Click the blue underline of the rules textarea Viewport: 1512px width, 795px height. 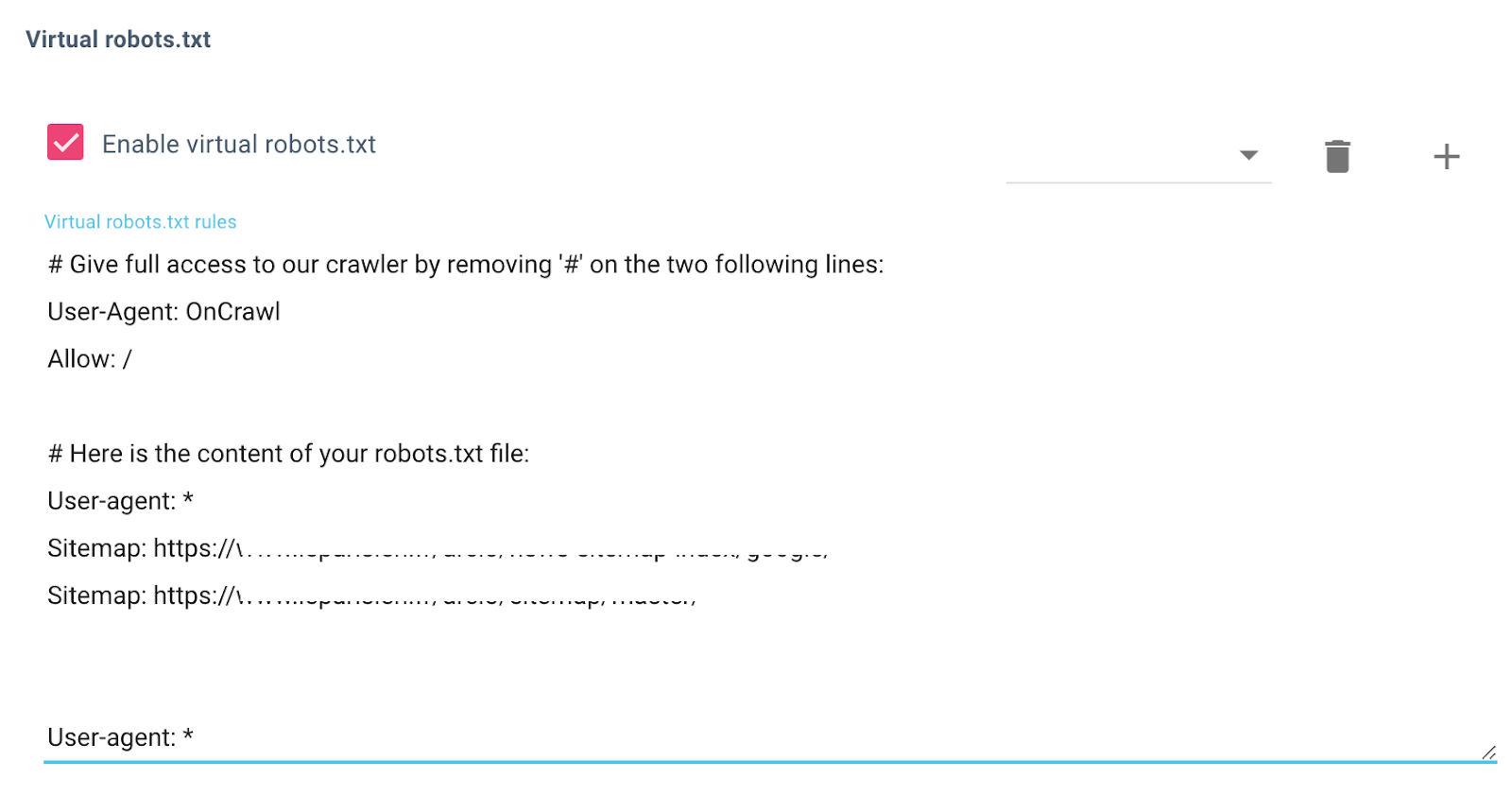point(770,761)
